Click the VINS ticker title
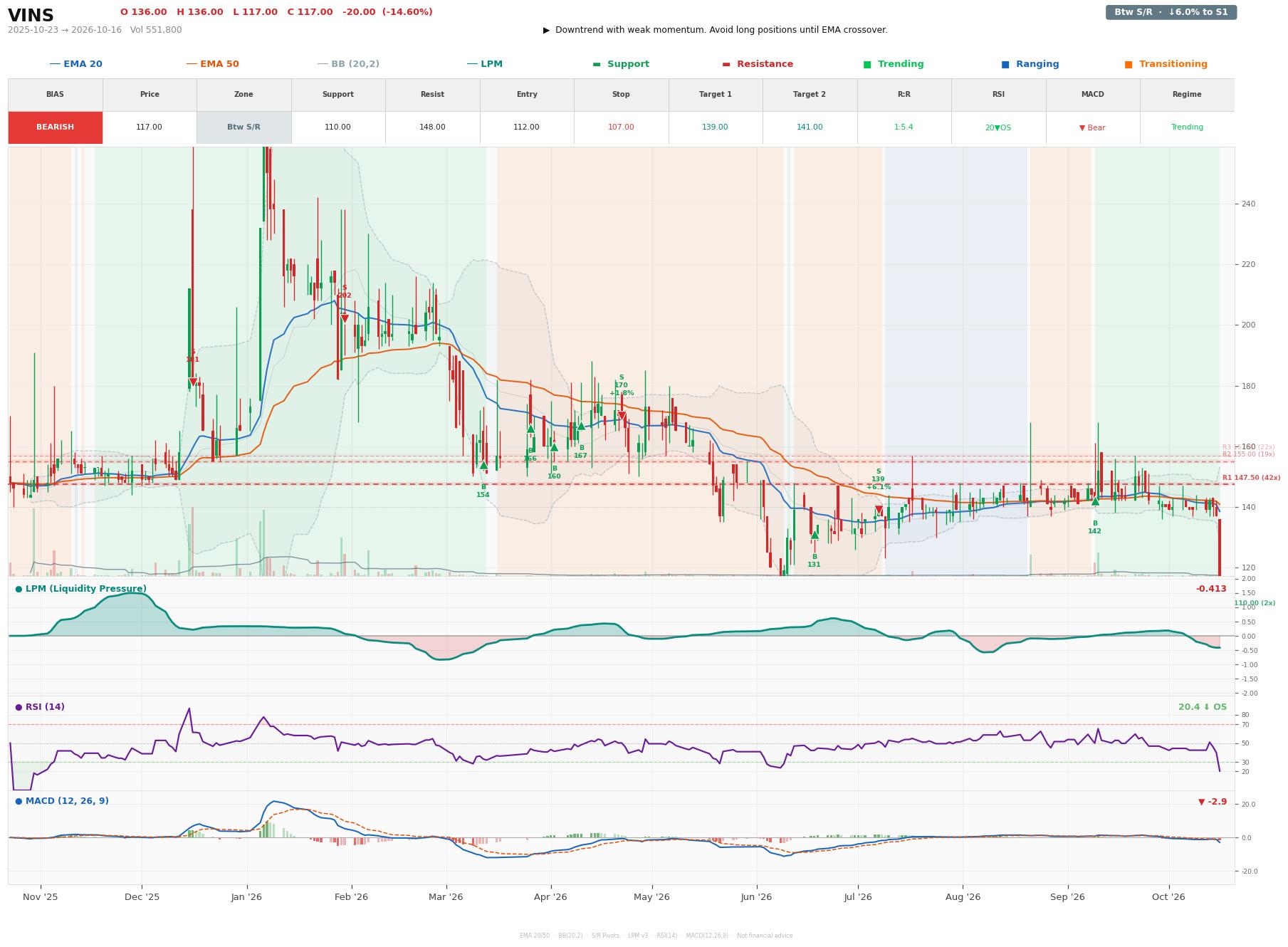This screenshot has height=947, width=1288. (x=31, y=16)
